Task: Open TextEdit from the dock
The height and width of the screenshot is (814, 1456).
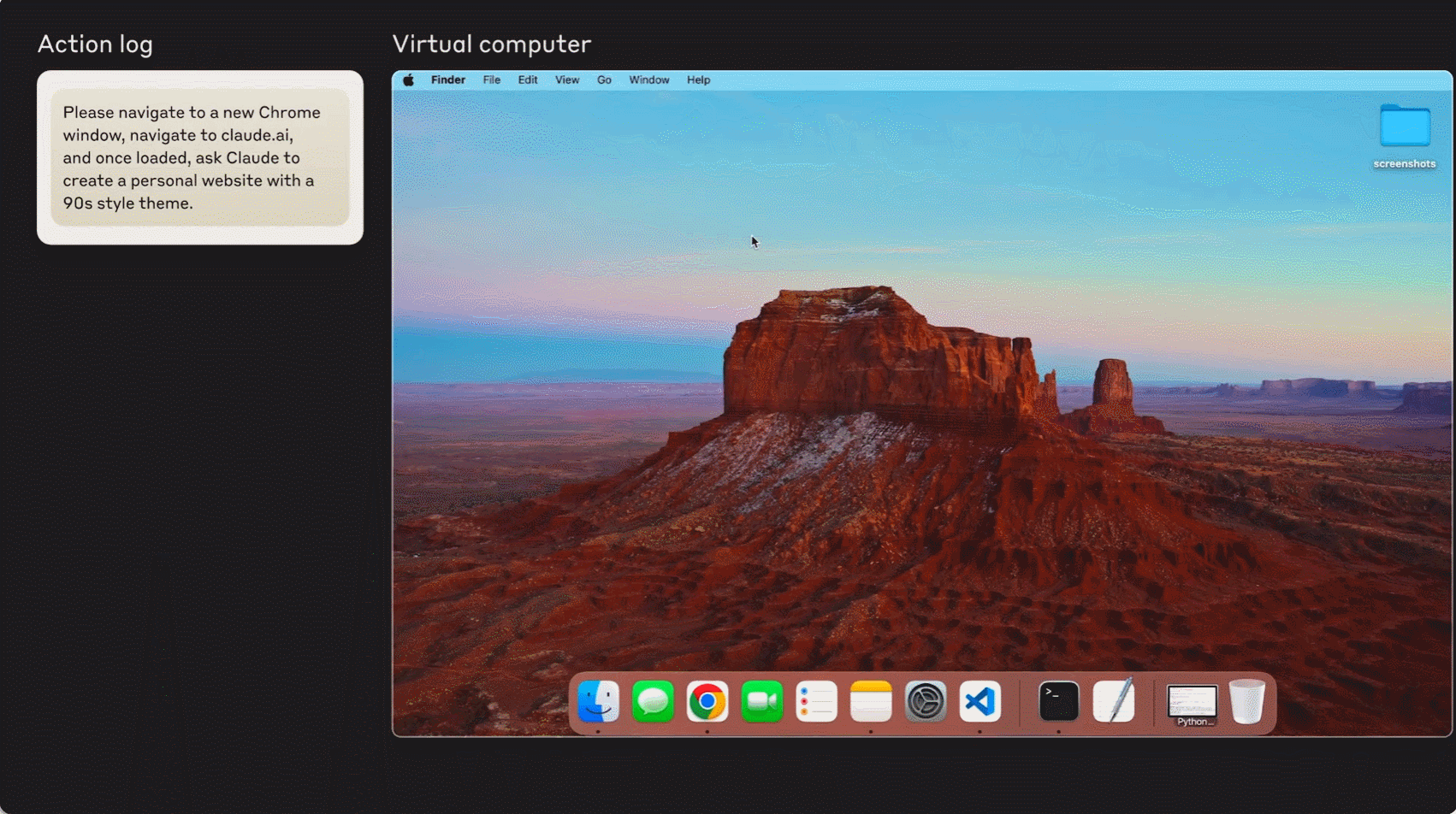Action: [x=1113, y=702]
